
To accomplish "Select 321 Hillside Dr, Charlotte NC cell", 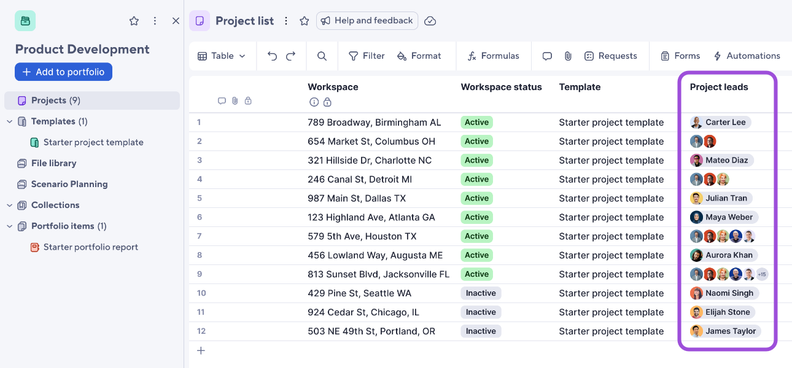I will coord(370,161).
